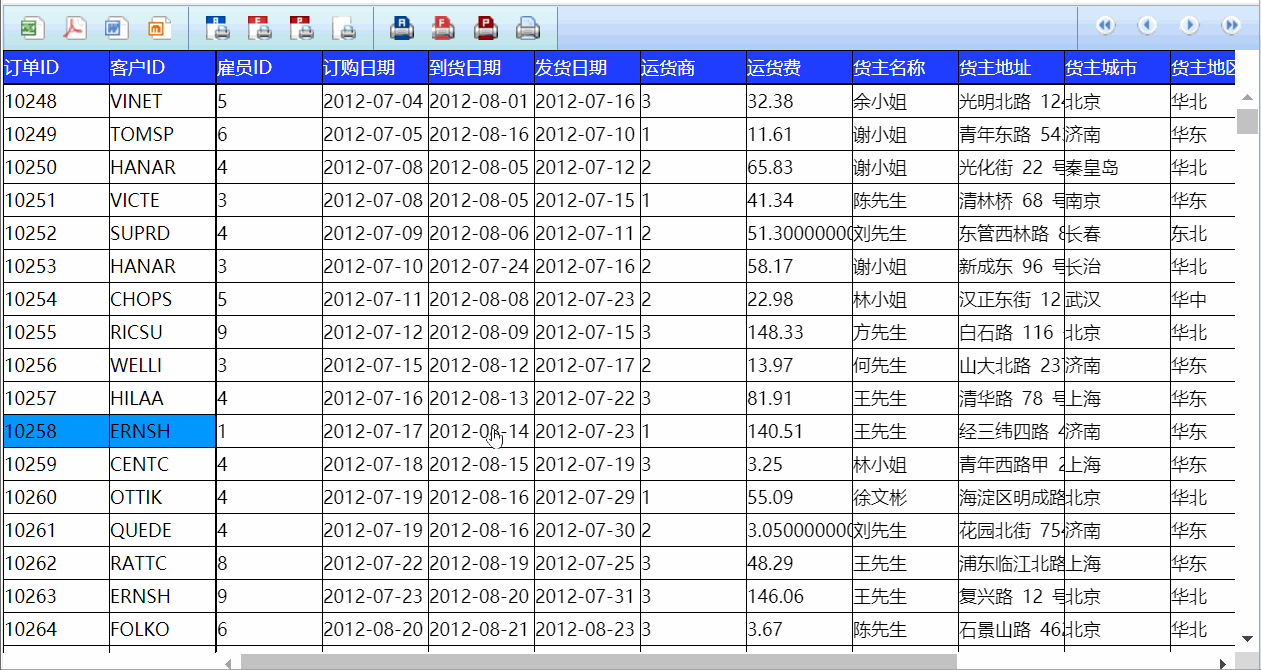Image resolution: width=1261 pixels, height=670 pixels.
Task: Click the city cell 秦皇岛
Action: pyautogui.click(x=1117, y=167)
